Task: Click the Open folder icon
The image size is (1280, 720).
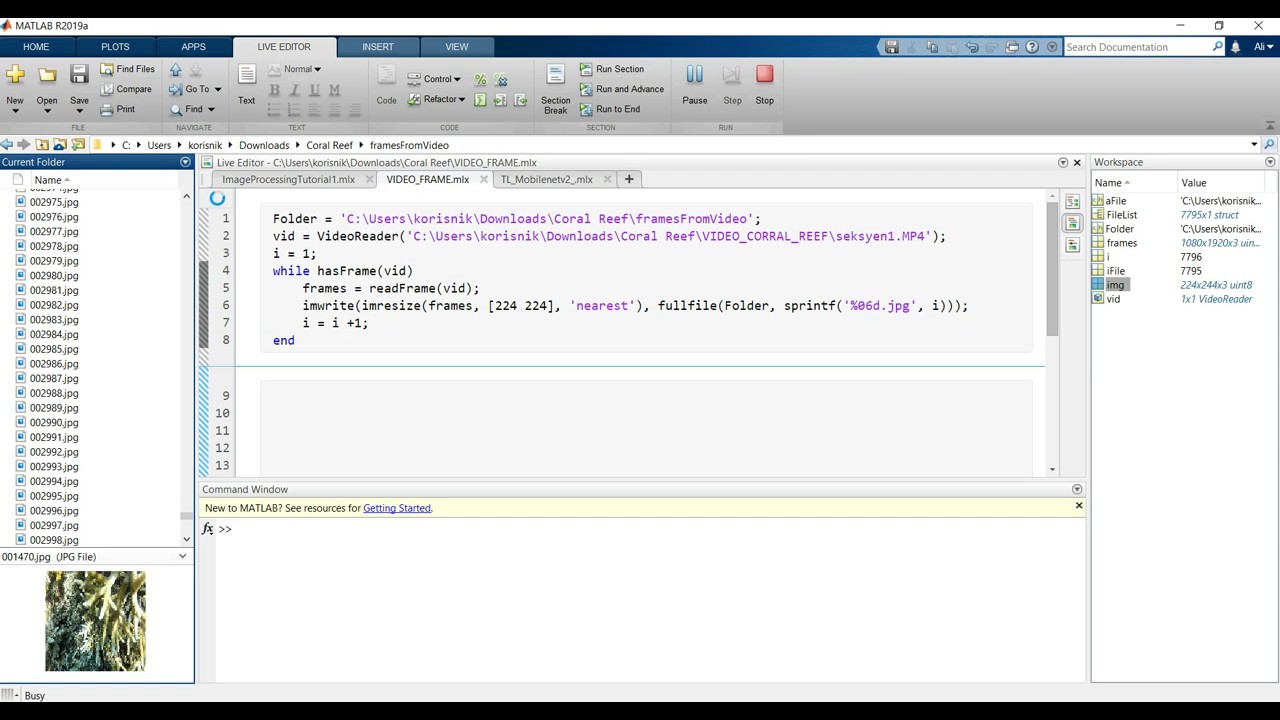Action: pyautogui.click(x=47, y=74)
